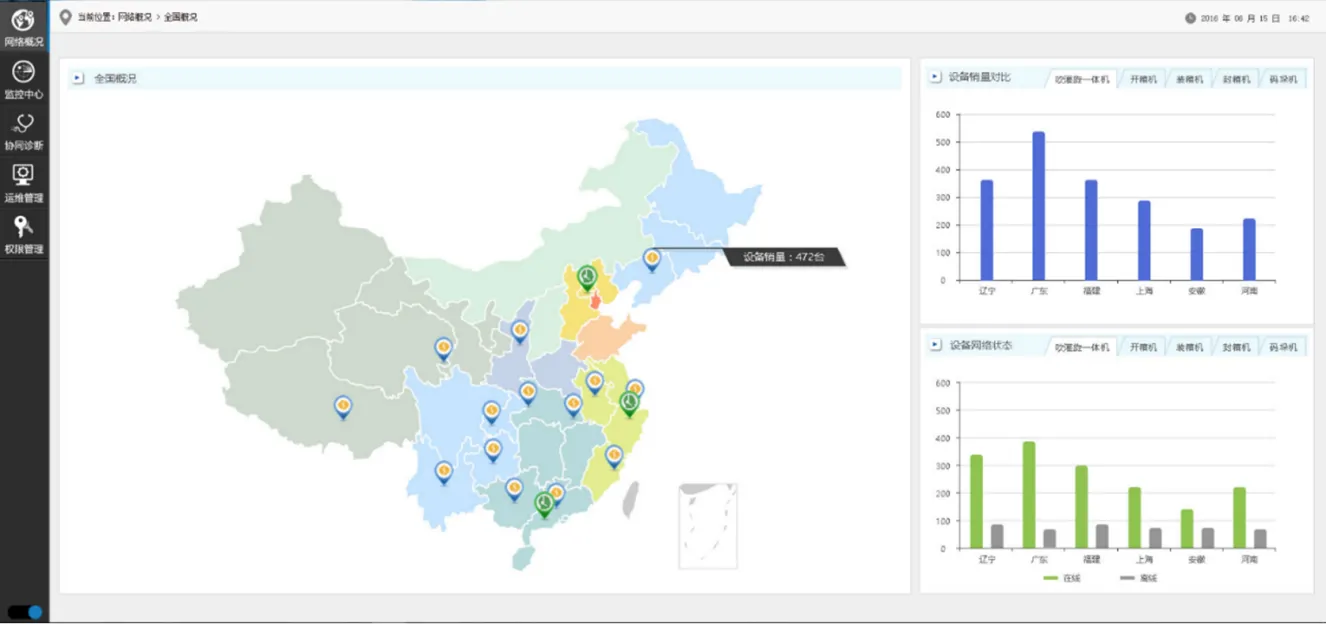Open 网络概况 in the sidebar
Viewport: 1326px width, 624px height.
pos(23,26)
